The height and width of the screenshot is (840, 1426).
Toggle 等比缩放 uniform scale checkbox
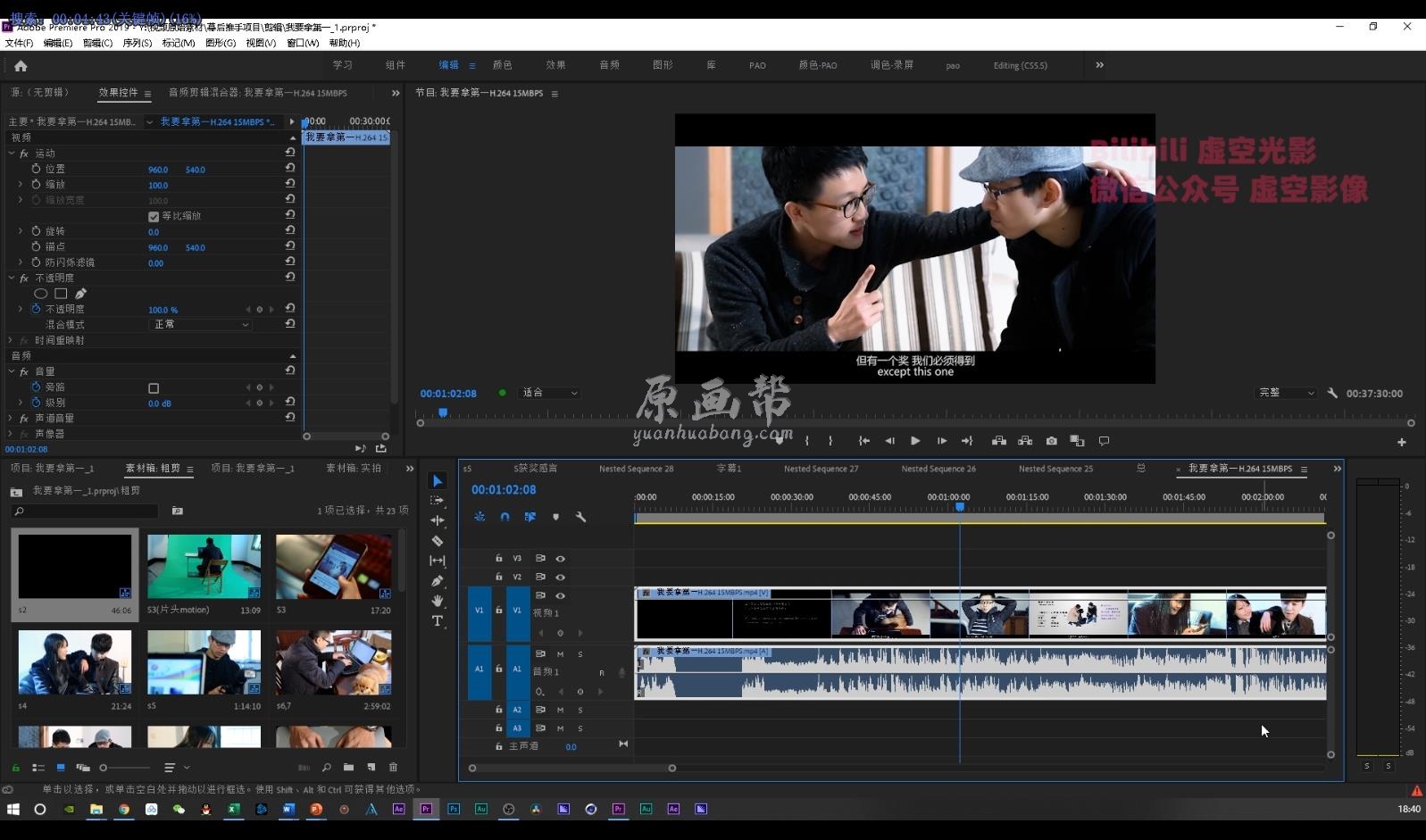pyautogui.click(x=154, y=217)
